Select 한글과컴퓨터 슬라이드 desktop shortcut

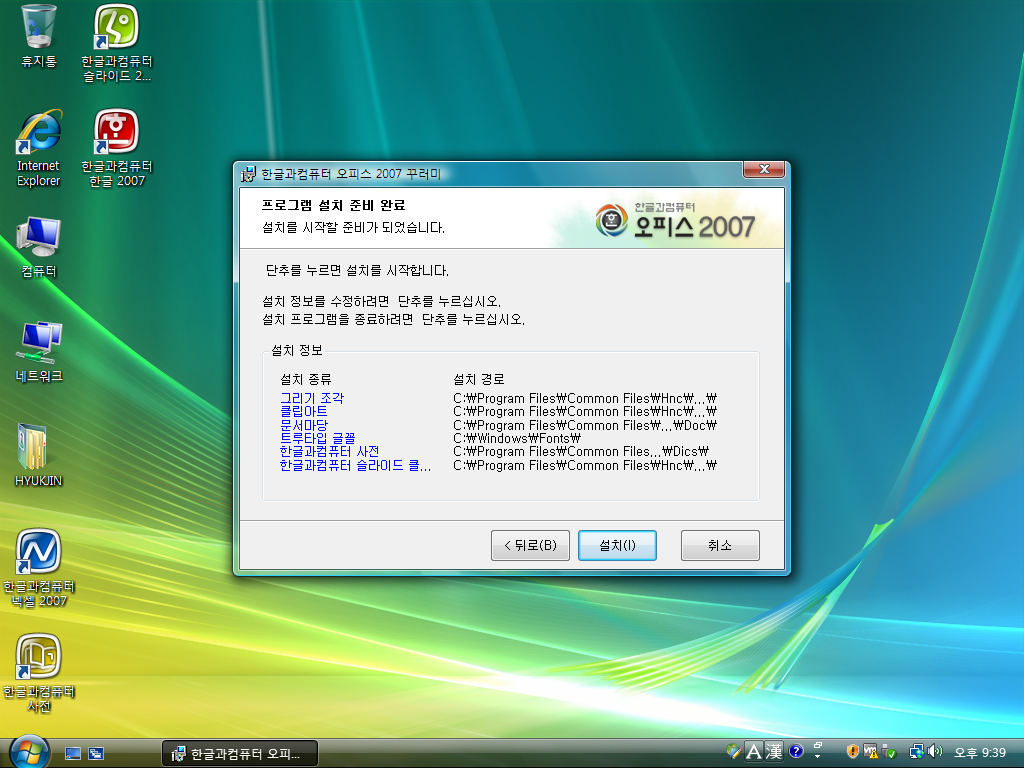[x=116, y=43]
